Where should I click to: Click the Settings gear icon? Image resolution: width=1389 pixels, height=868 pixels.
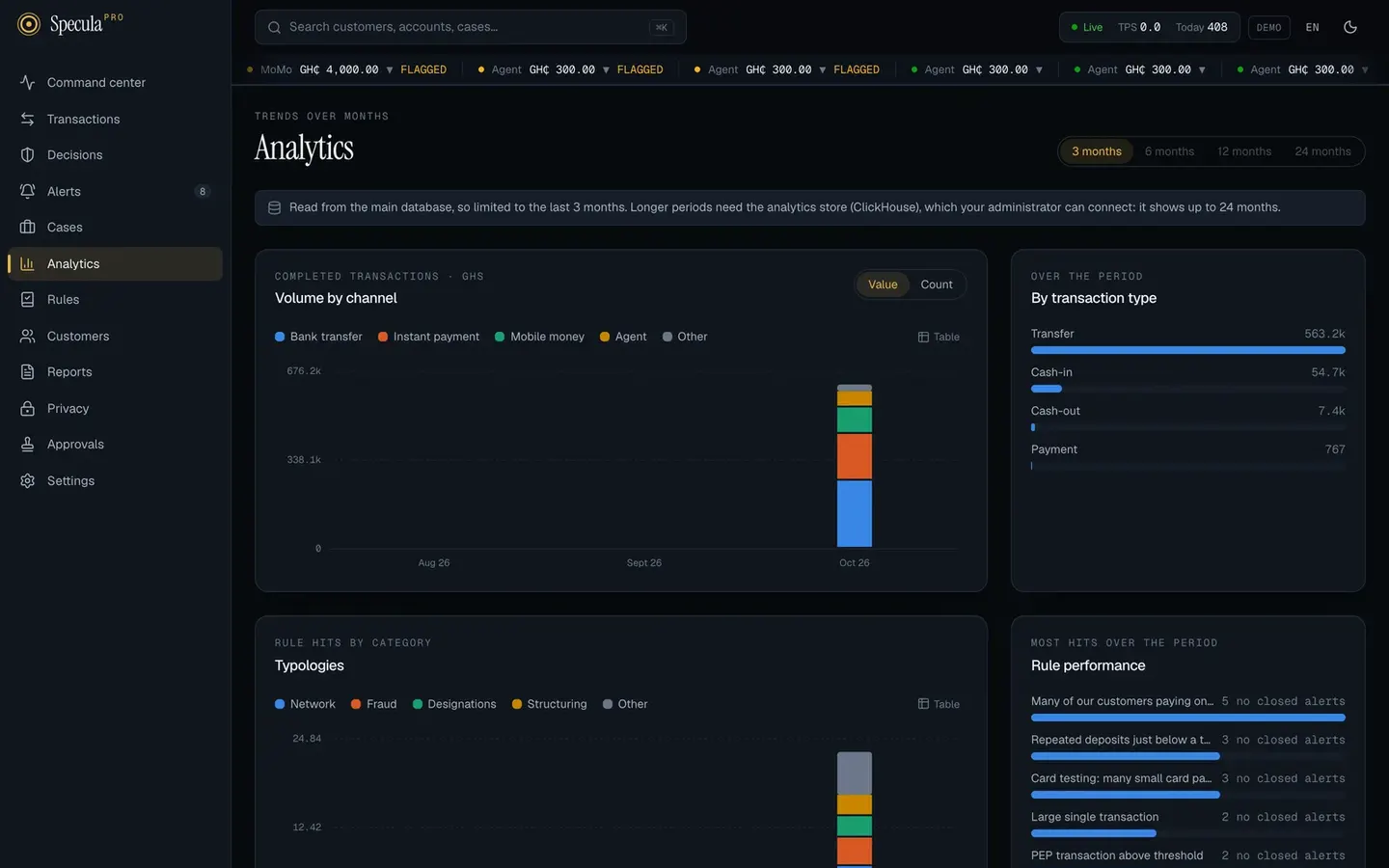point(27,480)
